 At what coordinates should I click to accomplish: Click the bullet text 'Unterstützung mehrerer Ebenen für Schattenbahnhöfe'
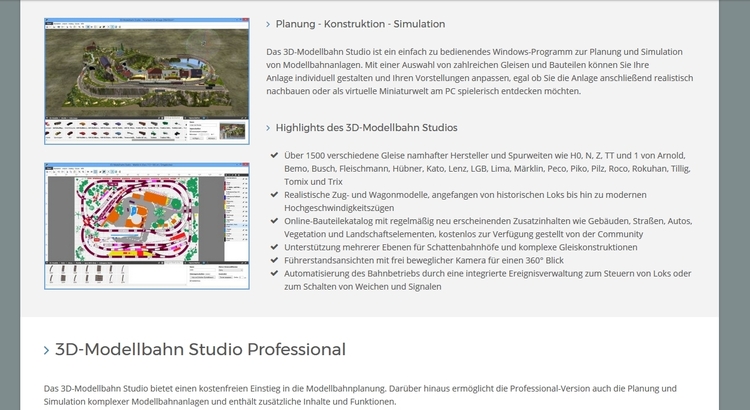pyautogui.click(x=461, y=247)
